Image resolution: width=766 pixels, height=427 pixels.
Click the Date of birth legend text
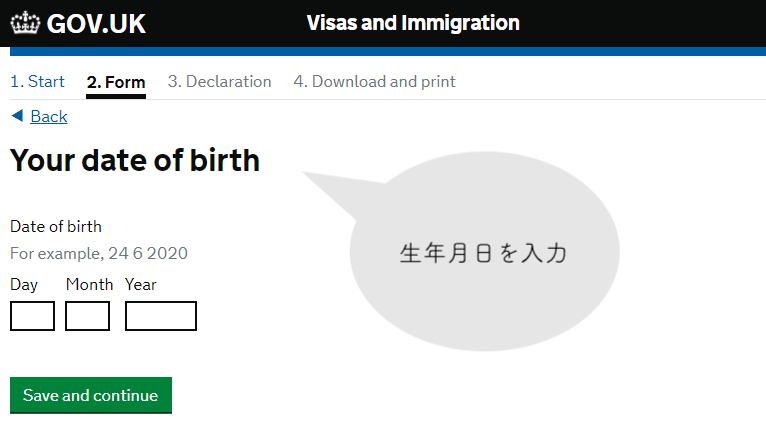pyautogui.click(x=56, y=227)
